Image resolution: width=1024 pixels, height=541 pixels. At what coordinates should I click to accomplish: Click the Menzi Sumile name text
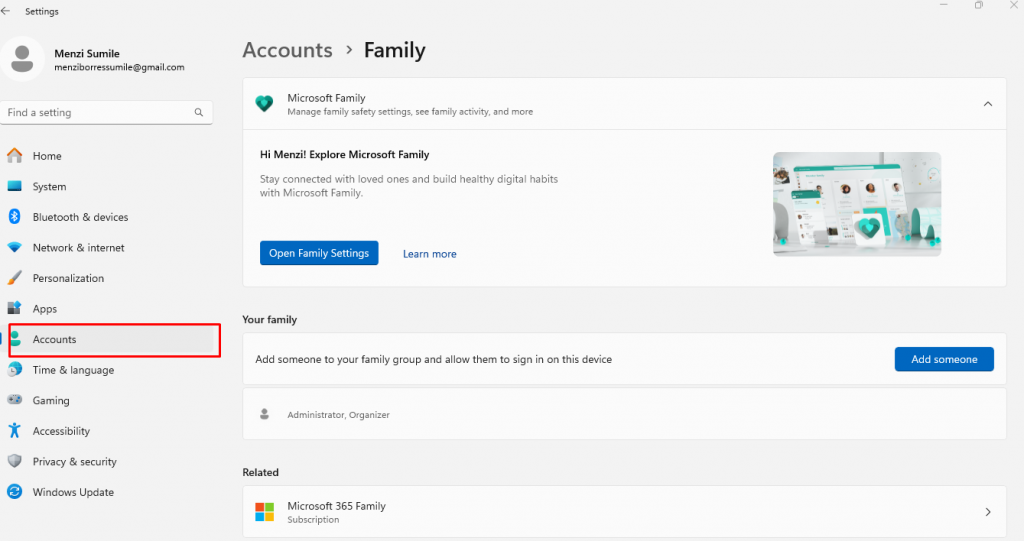(x=87, y=54)
